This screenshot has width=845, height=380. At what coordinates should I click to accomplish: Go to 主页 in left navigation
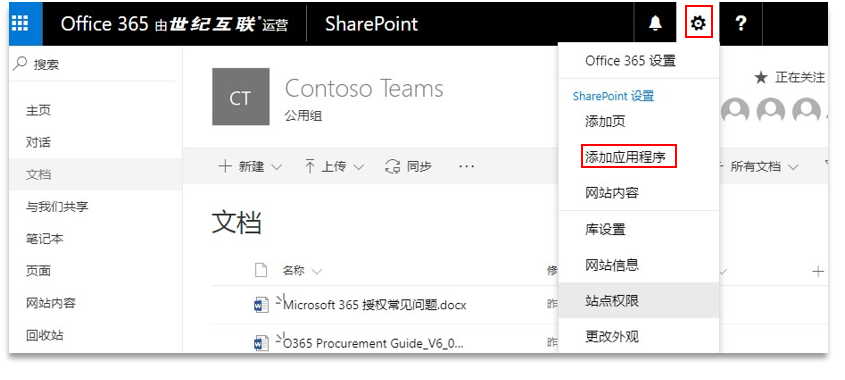pyautogui.click(x=38, y=110)
